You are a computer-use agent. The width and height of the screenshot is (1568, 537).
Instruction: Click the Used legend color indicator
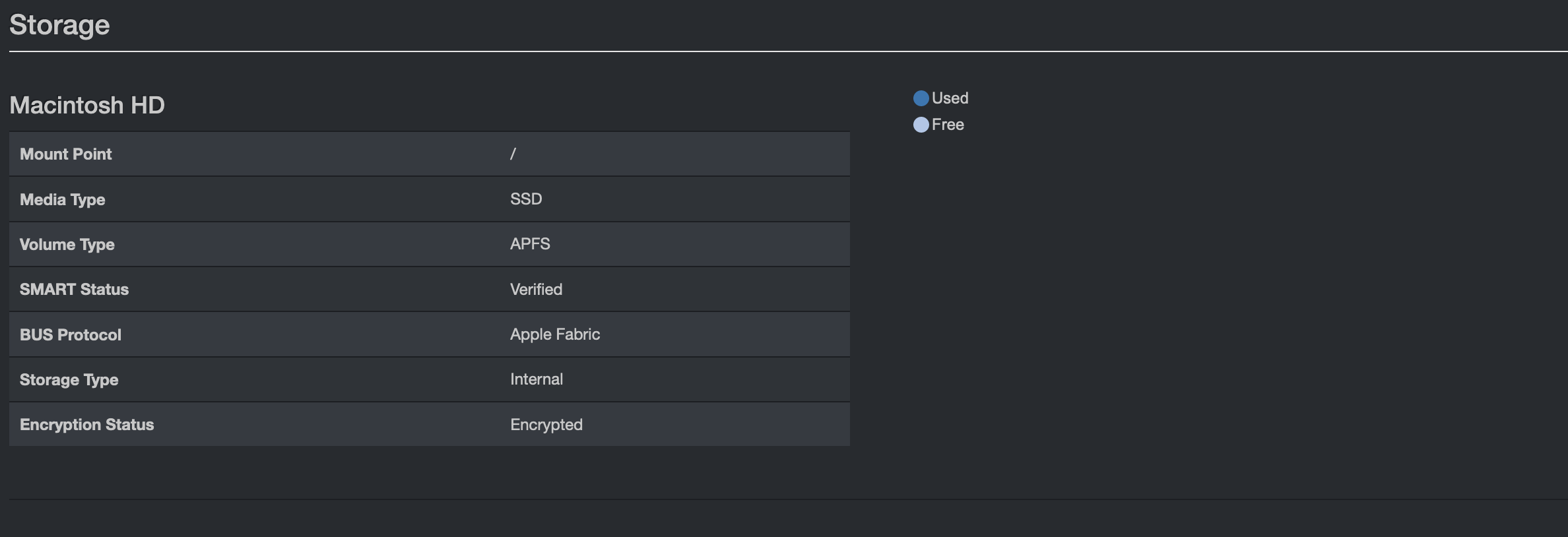pyautogui.click(x=921, y=98)
